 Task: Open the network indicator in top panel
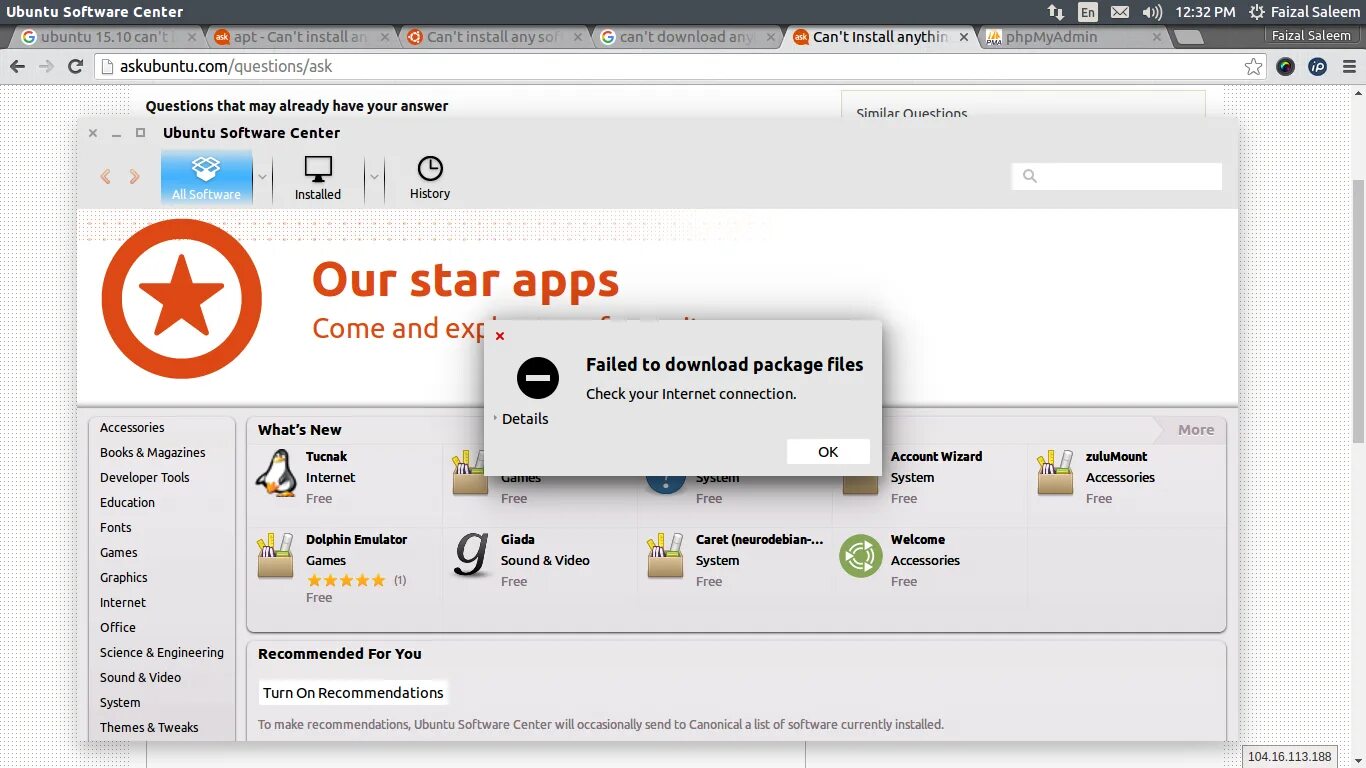click(1056, 12)
